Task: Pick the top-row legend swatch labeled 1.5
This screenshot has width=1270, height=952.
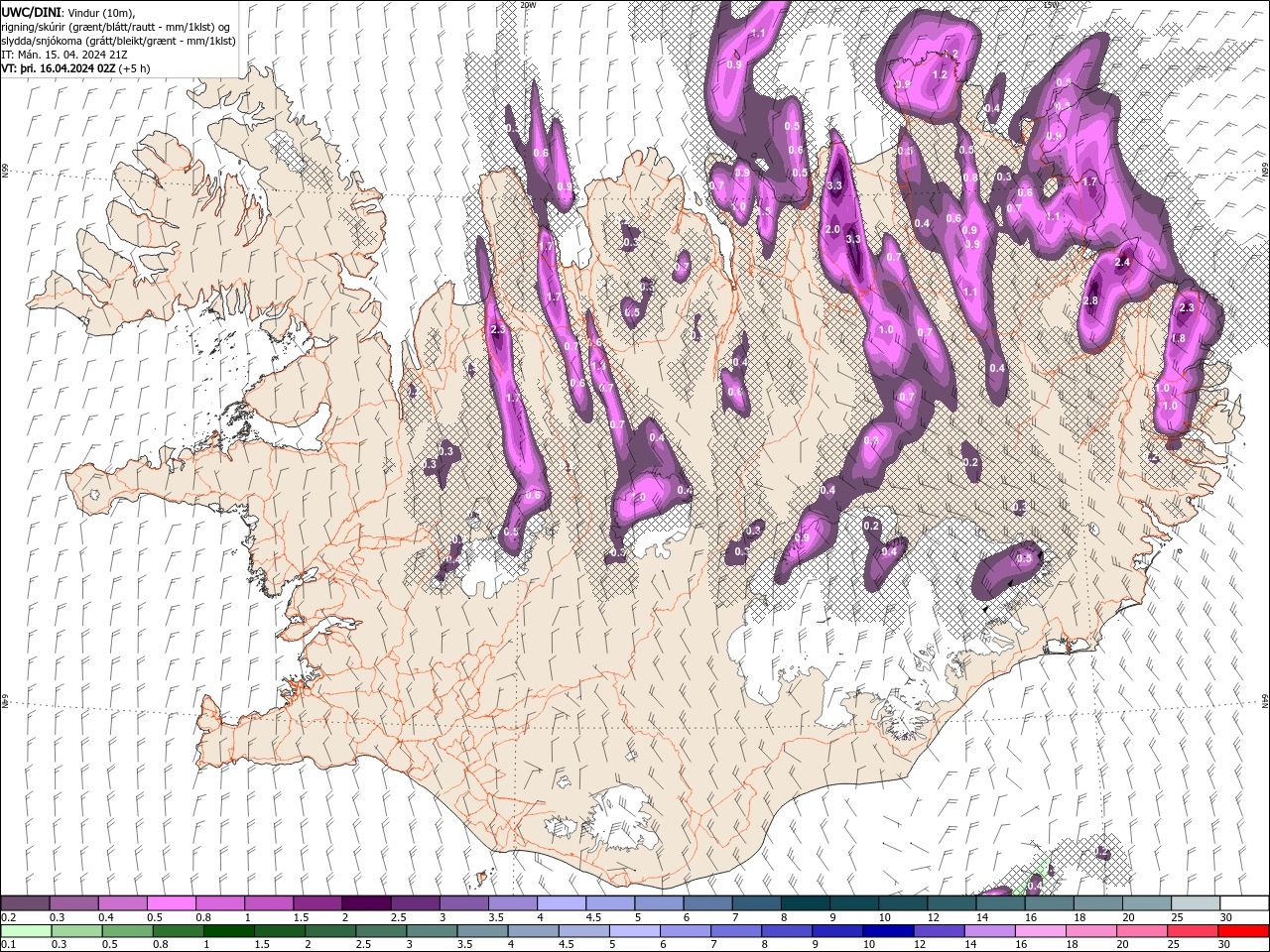Action: point(317,902)
